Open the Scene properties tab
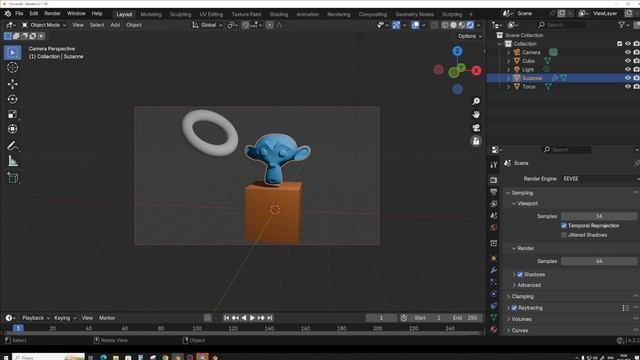The height and width of the screenshot is (360, 640). [493, 216]
